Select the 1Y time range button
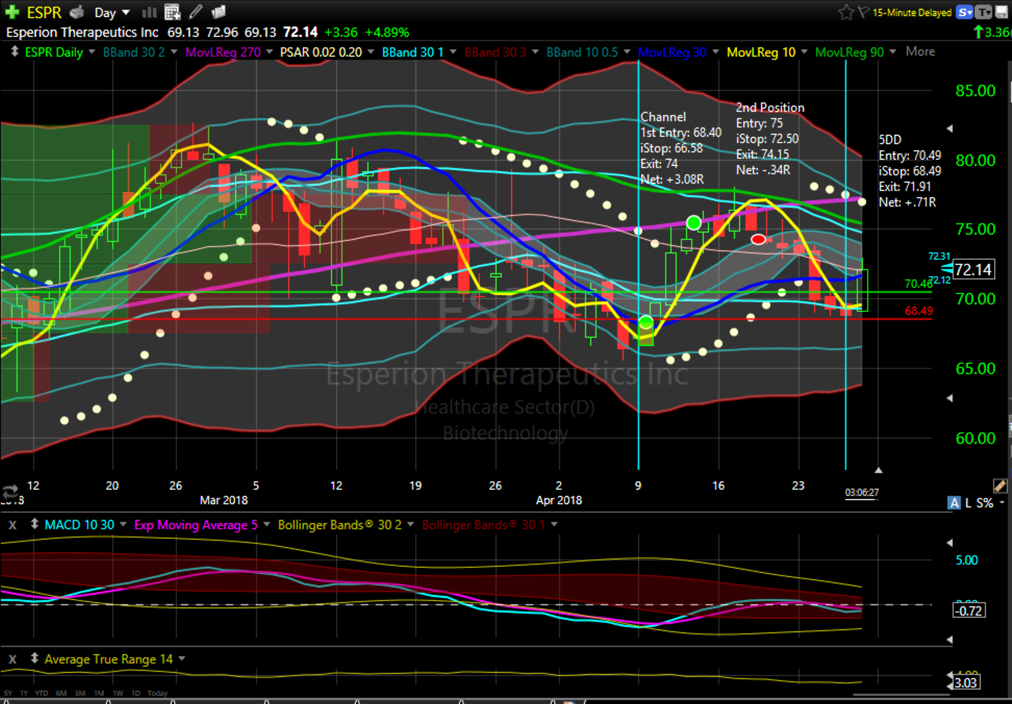The image size is (1012, 704). pos(23,693)
